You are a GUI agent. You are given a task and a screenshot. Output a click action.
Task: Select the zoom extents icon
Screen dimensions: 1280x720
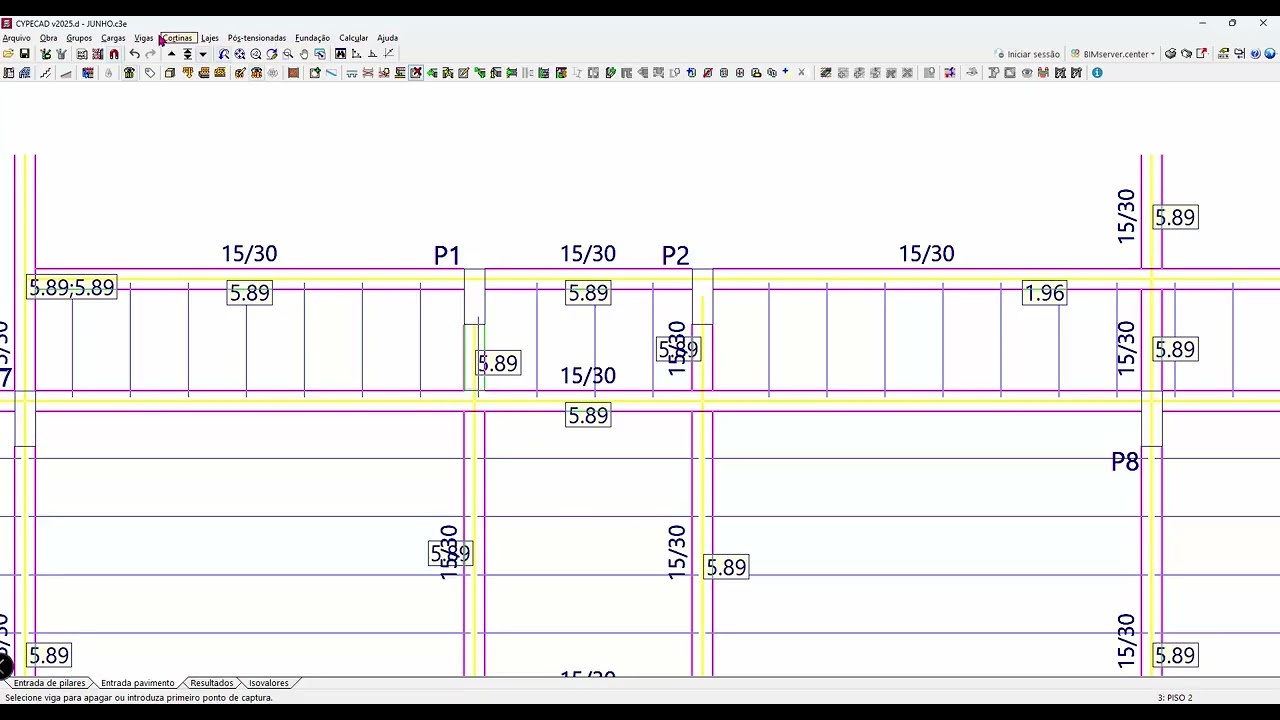(x=240, y=54)
